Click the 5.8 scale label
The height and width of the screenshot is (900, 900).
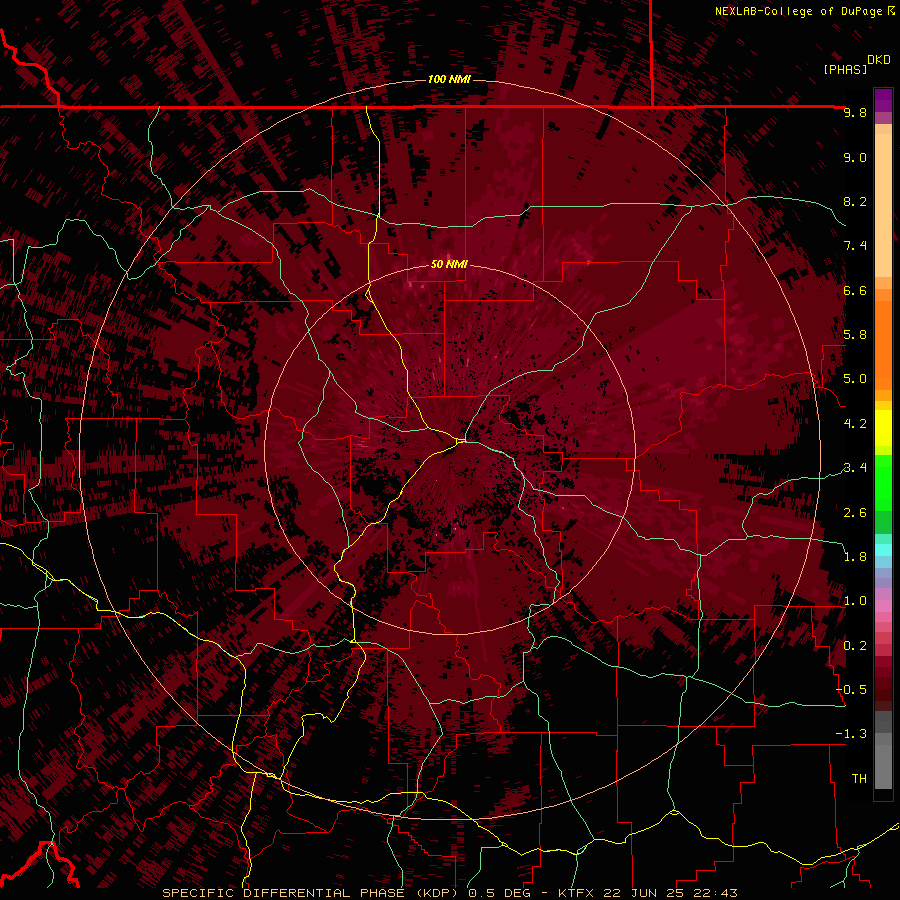(x=855, y=335)
